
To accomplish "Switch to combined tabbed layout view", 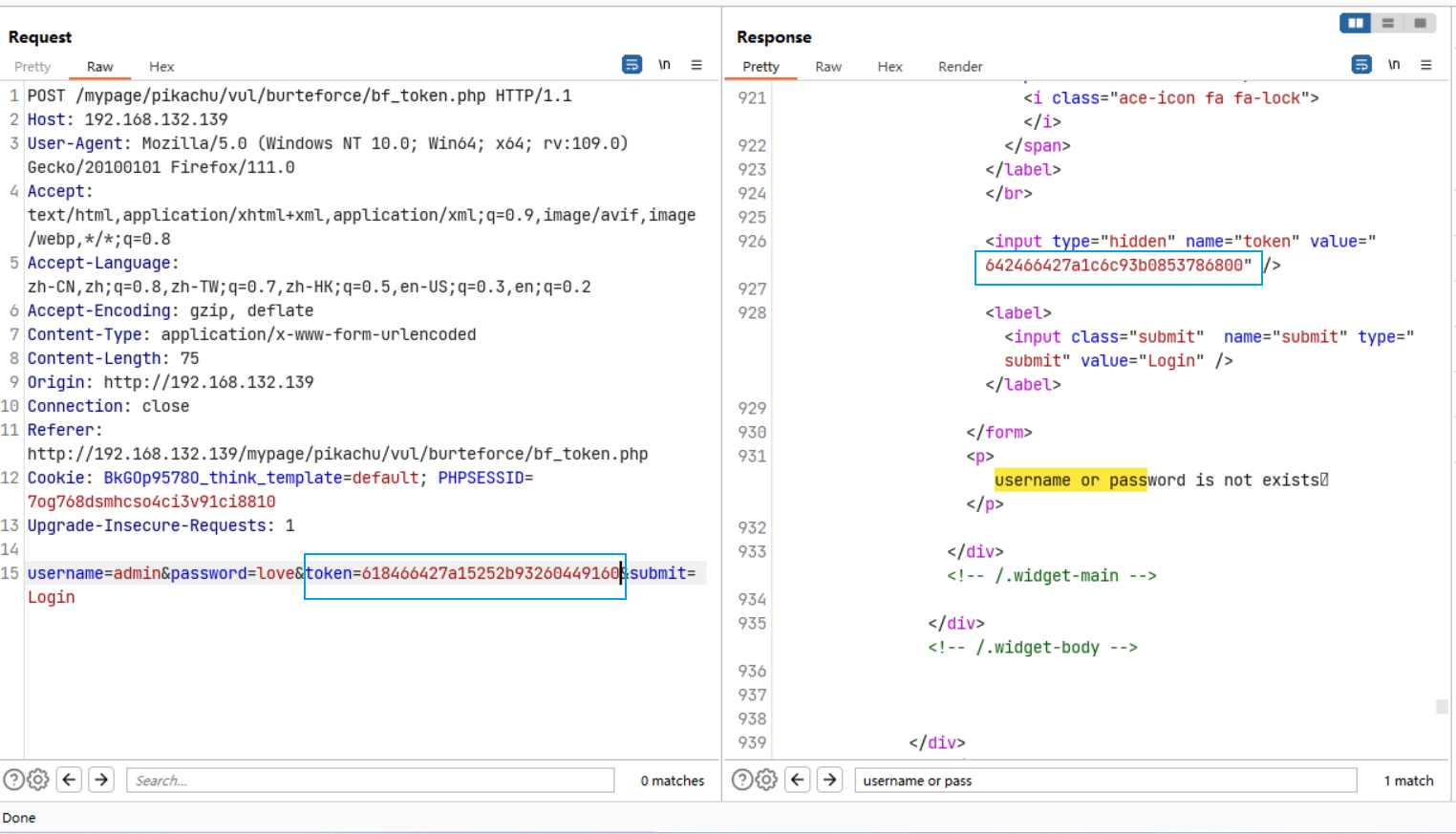I will pyautogui.click(x=1421, y=23).
